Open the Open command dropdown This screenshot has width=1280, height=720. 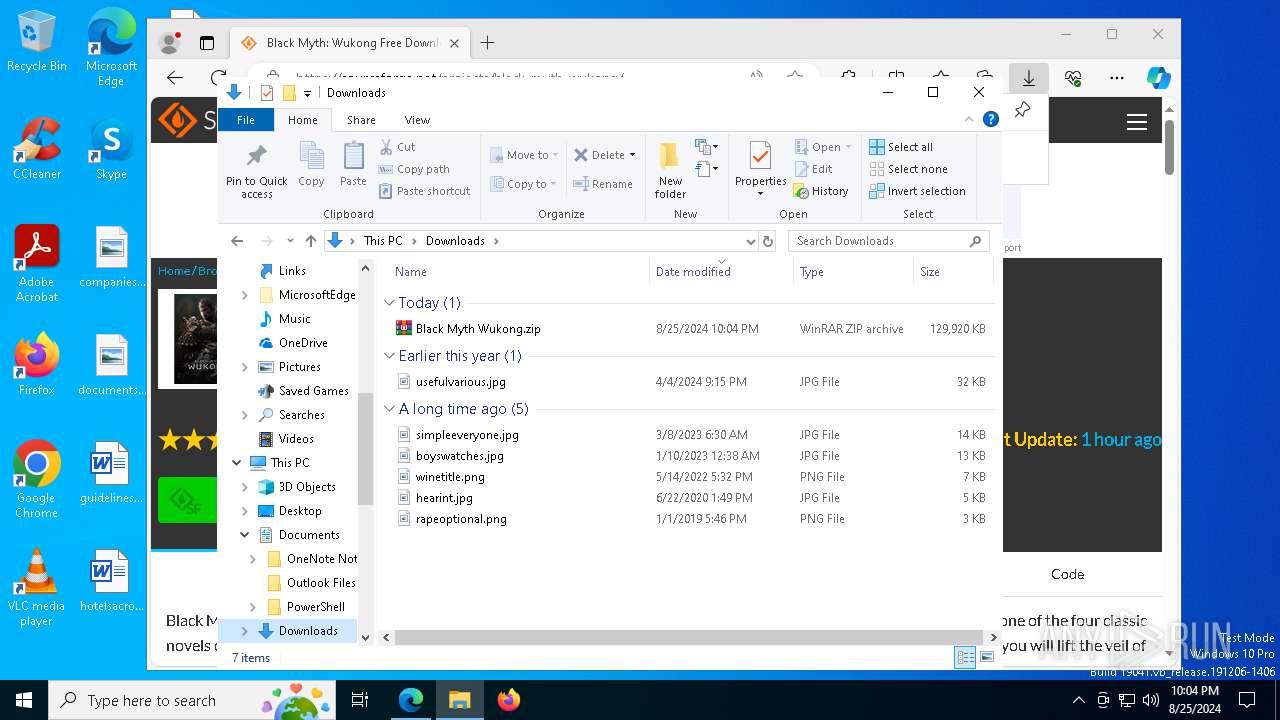click(849, 147)
